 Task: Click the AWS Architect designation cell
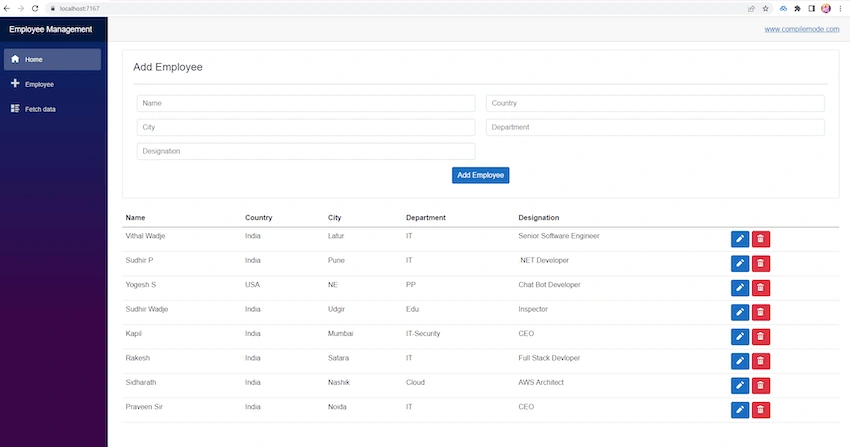pyautogui.click(x=541, y=383)
